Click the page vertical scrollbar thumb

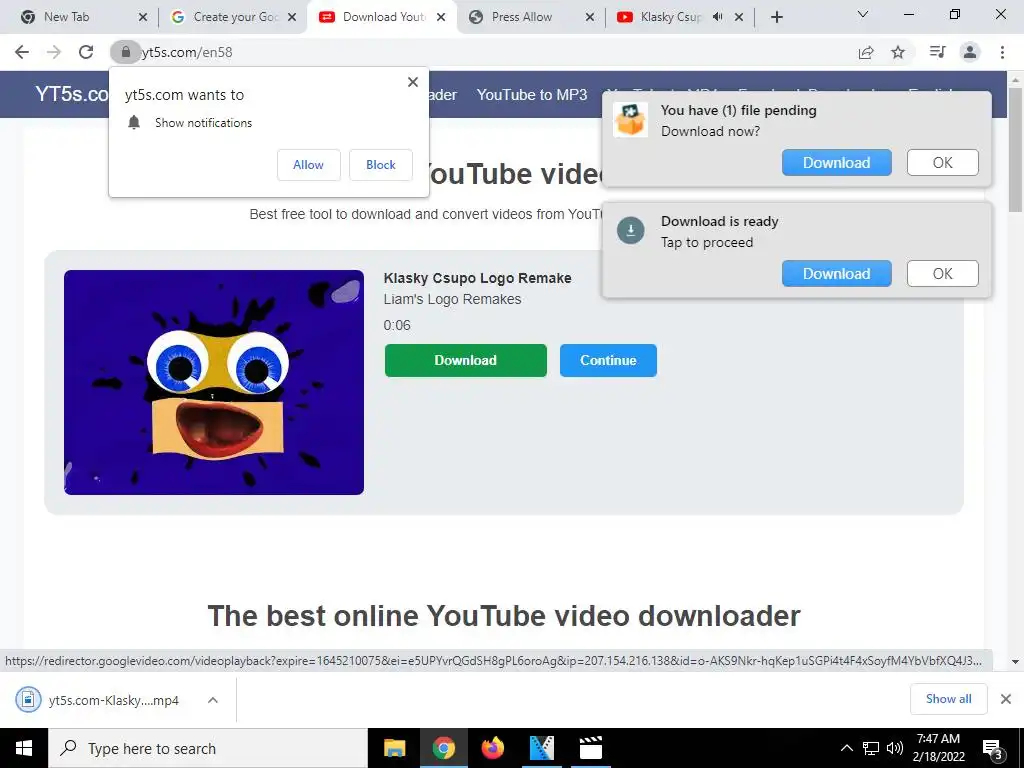(1015, 150)
